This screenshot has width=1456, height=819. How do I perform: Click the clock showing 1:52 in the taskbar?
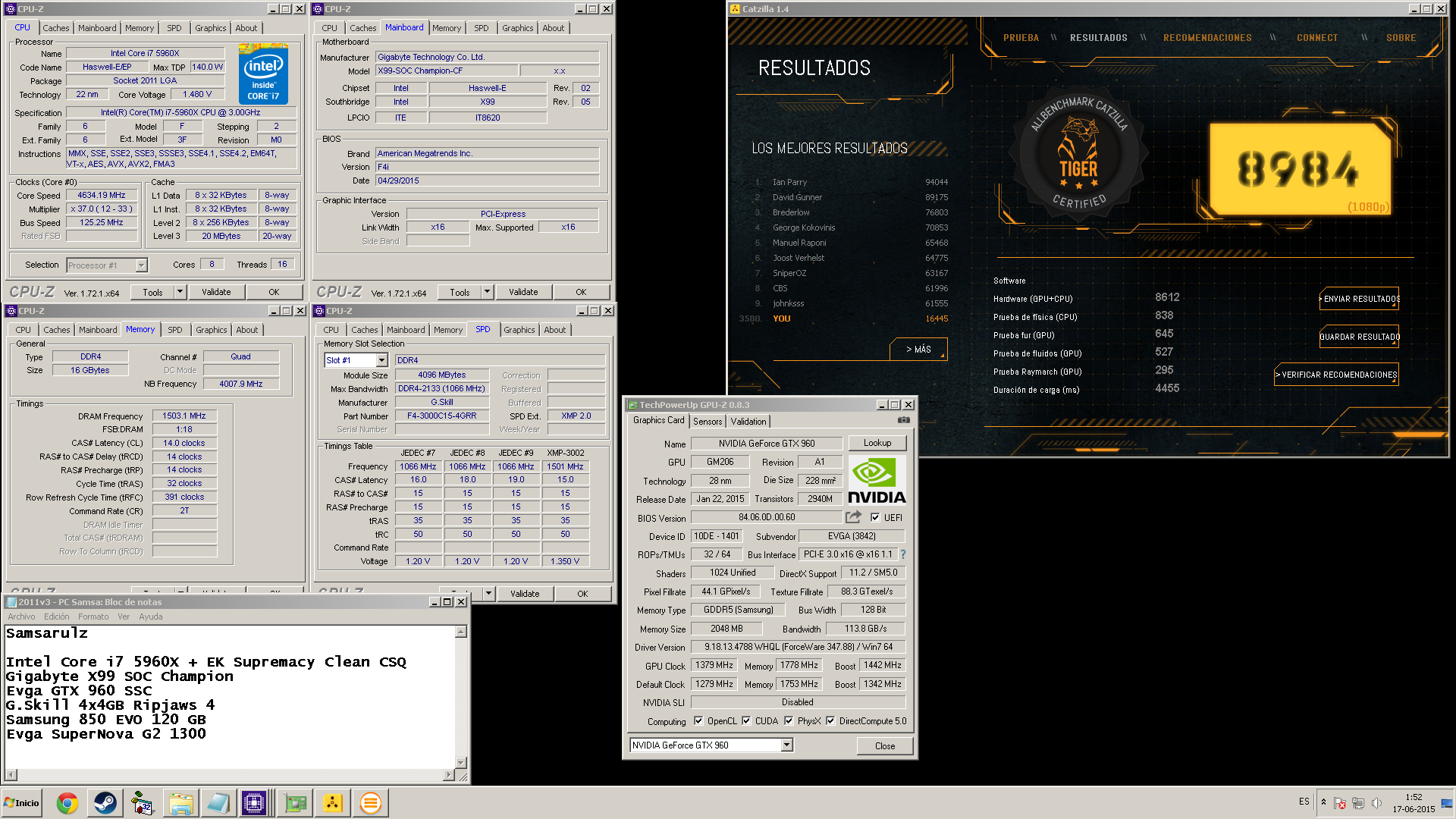pyautogui.click(x=1414, y=797)
